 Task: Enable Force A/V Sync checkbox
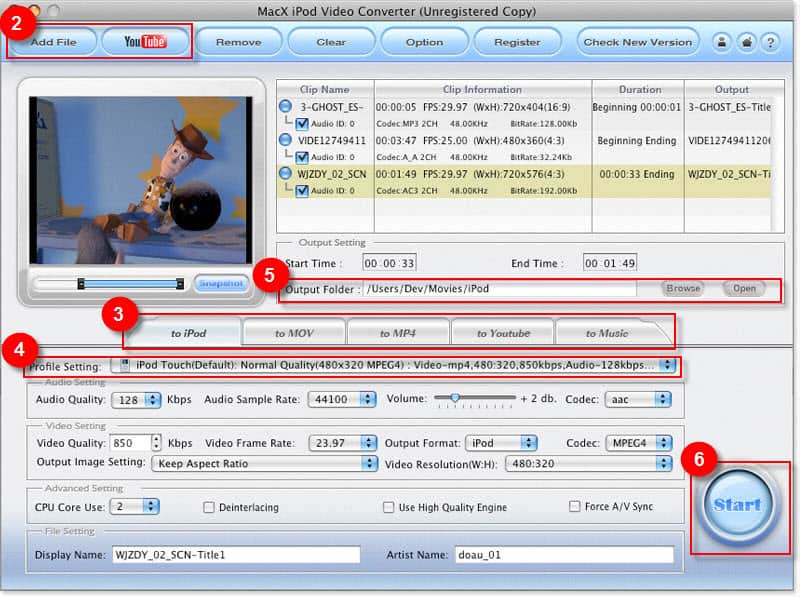click(x=574, y=506)
